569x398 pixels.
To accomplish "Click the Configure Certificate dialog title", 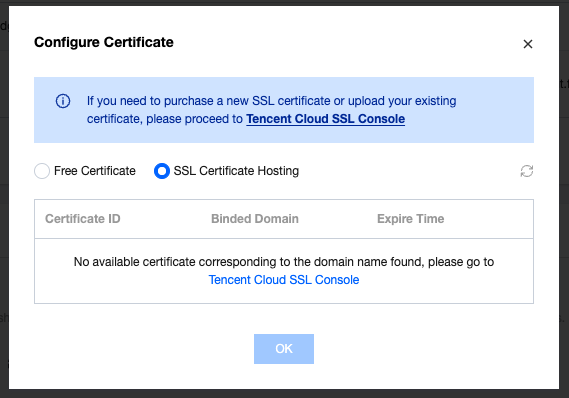I will click(x=104, y=42).
